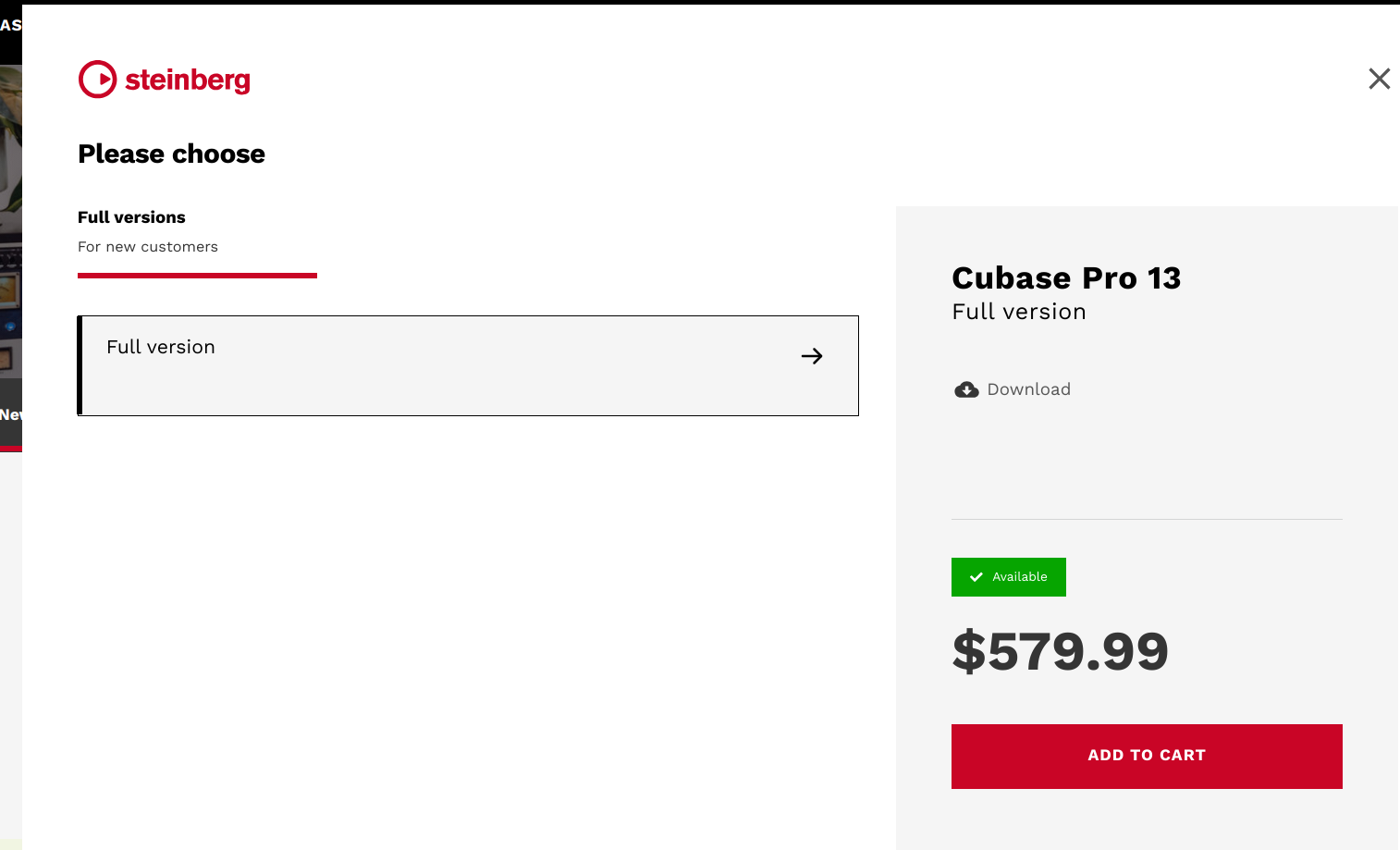Select the Full version option box
Viewport: 1400px width, 850px height.
[x=468, y=365]
